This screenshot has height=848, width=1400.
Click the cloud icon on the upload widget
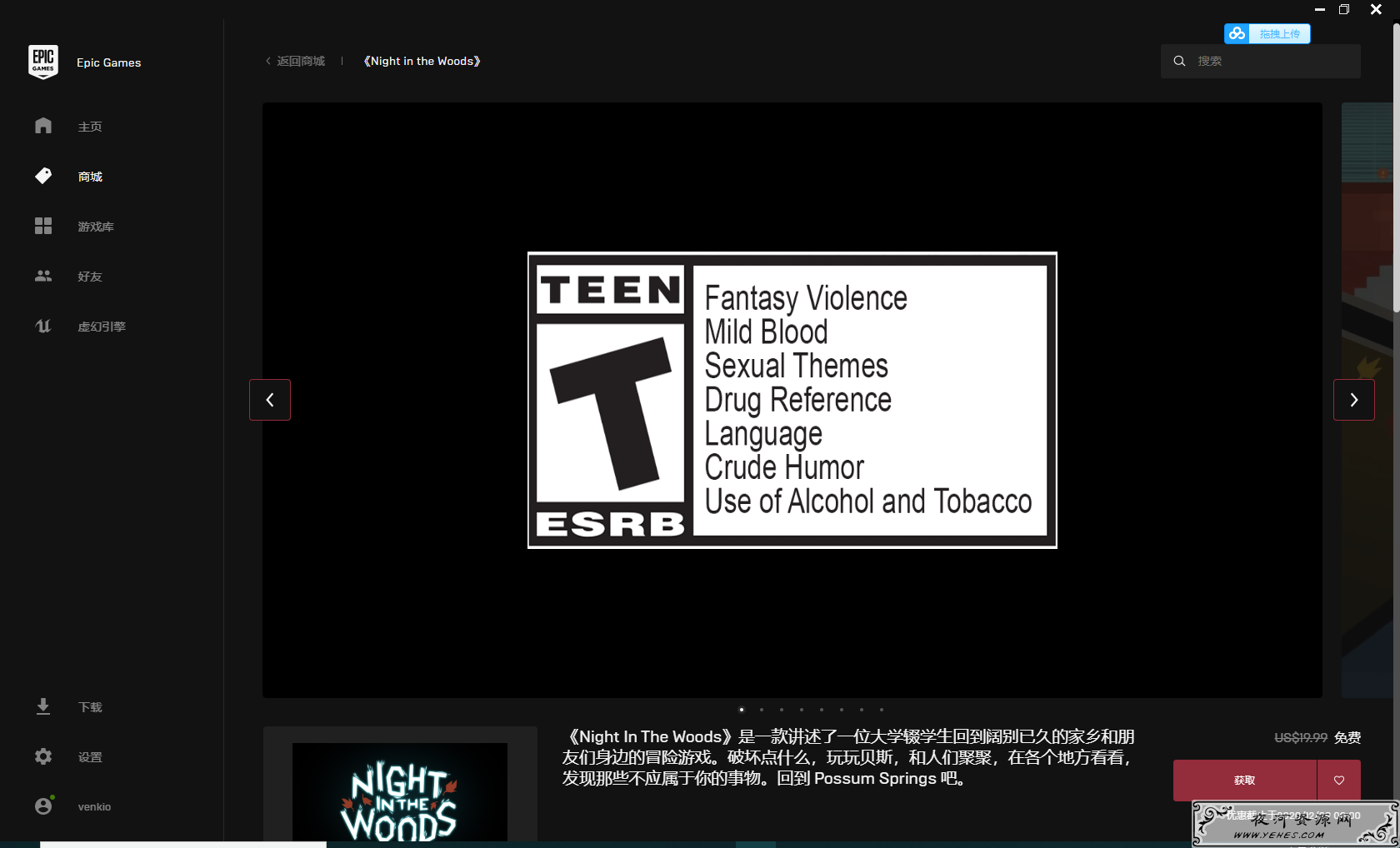(x=1237, y=33)
